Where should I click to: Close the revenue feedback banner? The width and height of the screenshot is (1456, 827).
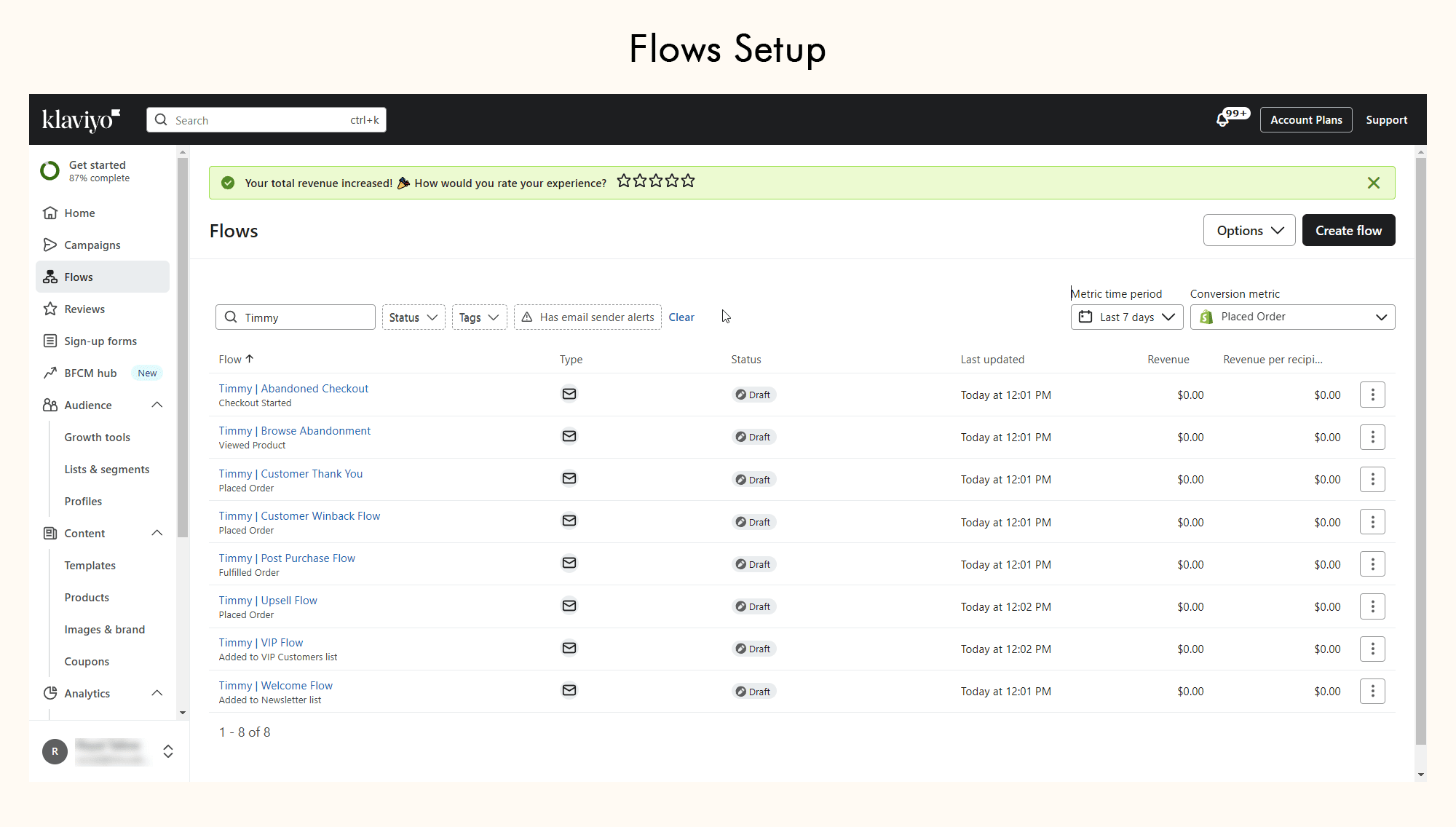pyautogui.click(x=1373, y=183)
